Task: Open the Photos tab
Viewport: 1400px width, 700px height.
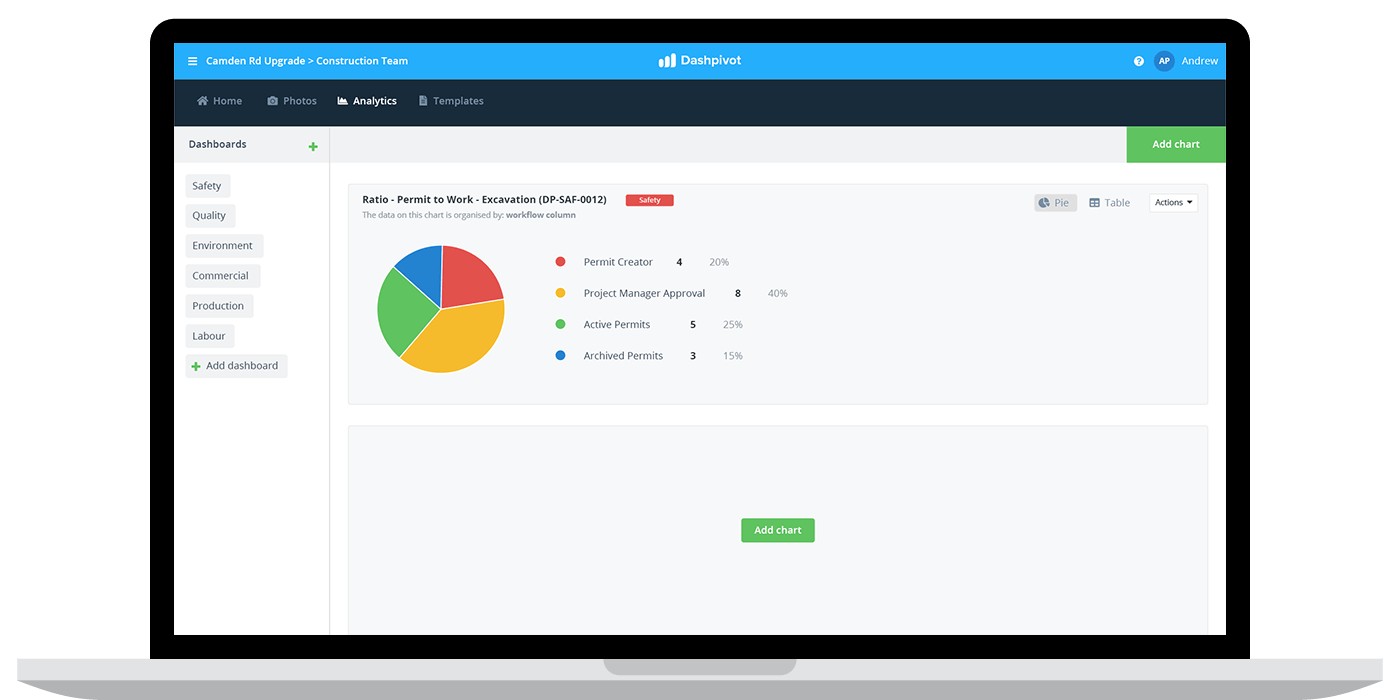Action: click(x=292, y=101)
